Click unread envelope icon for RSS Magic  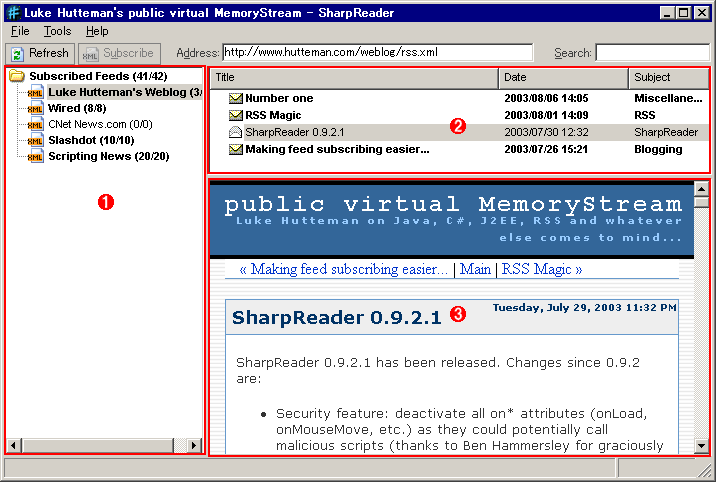pyautogui.click(x=236, y=115)
